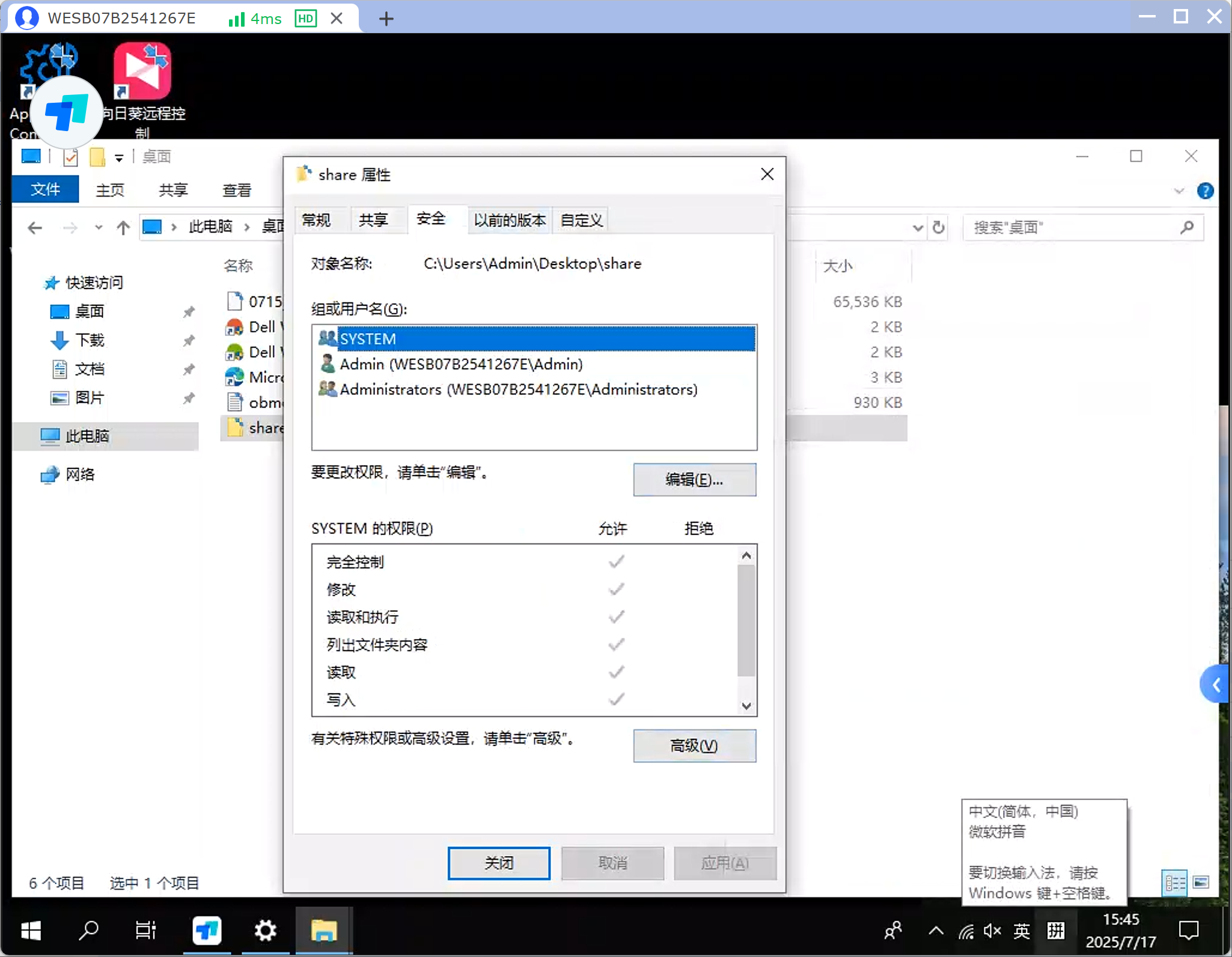Open the notification center icon
This screenshot has height=957, width=1232.
[x=1188, y=931]
